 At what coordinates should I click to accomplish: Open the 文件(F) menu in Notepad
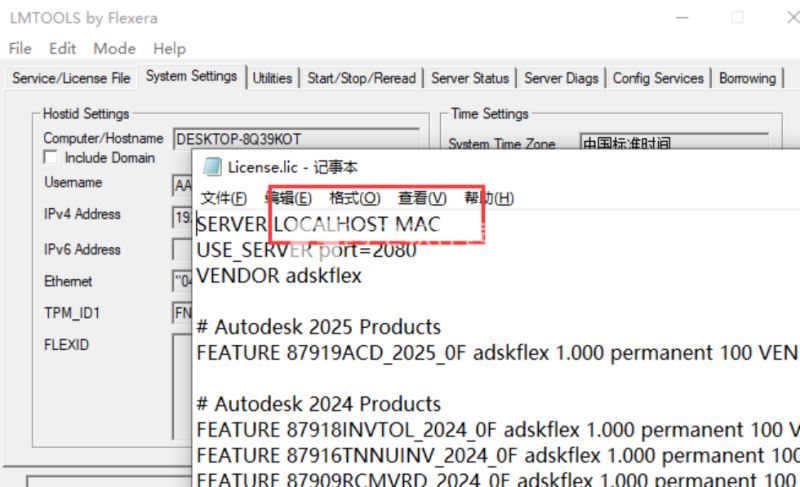point(223,198)
